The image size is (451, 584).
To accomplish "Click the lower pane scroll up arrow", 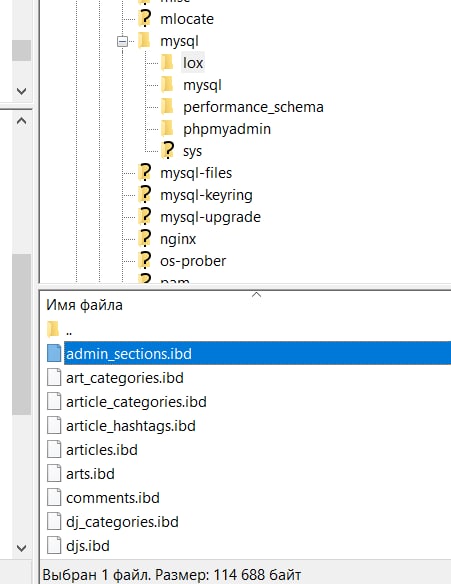I will pos(22,121).
